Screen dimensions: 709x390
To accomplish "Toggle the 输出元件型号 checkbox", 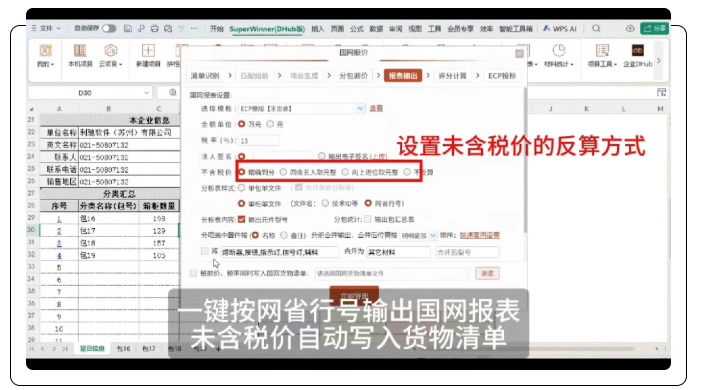I will tap(241, 219).
